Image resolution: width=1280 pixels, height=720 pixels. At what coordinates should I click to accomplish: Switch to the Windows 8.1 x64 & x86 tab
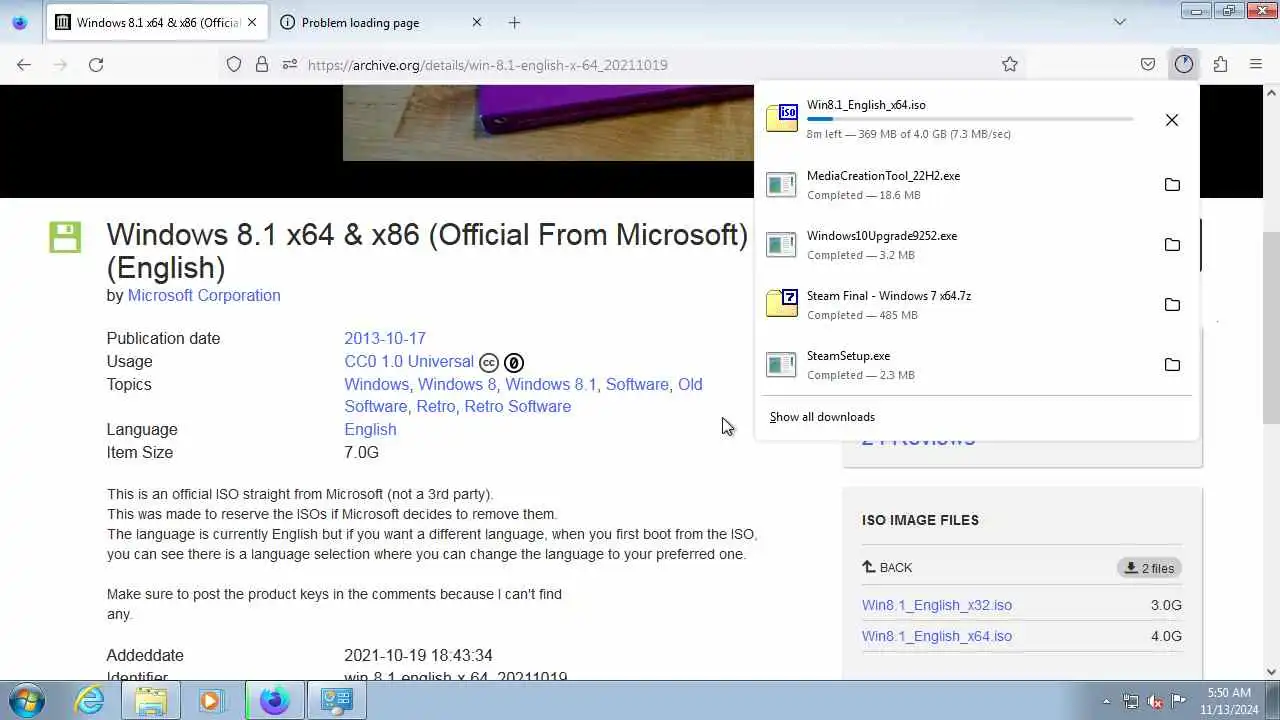click(156, 22)
